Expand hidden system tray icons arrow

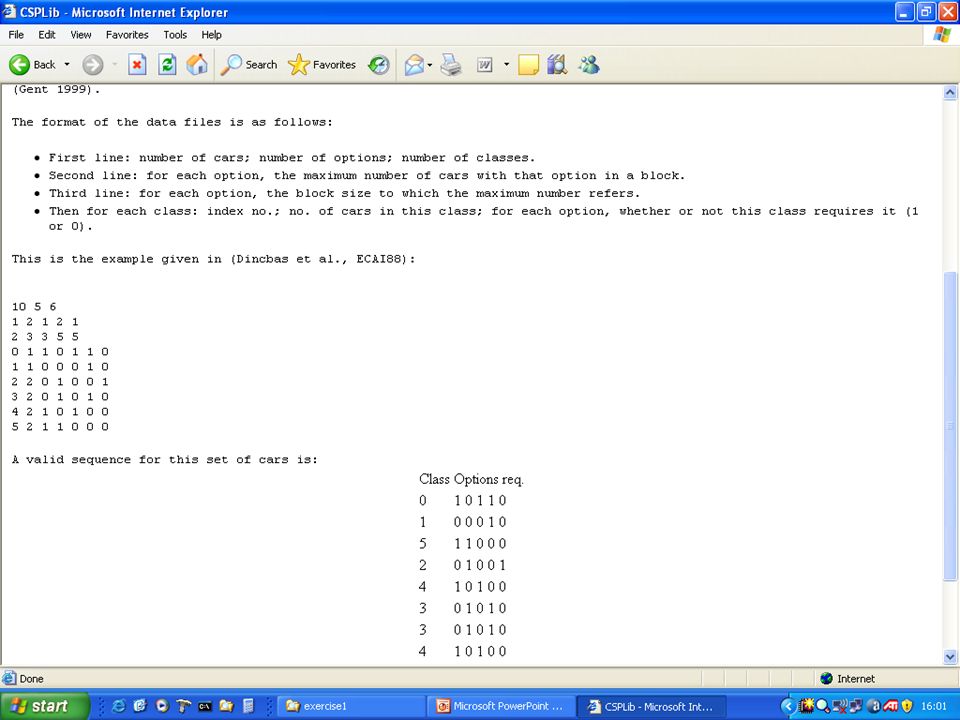(789, 706)
